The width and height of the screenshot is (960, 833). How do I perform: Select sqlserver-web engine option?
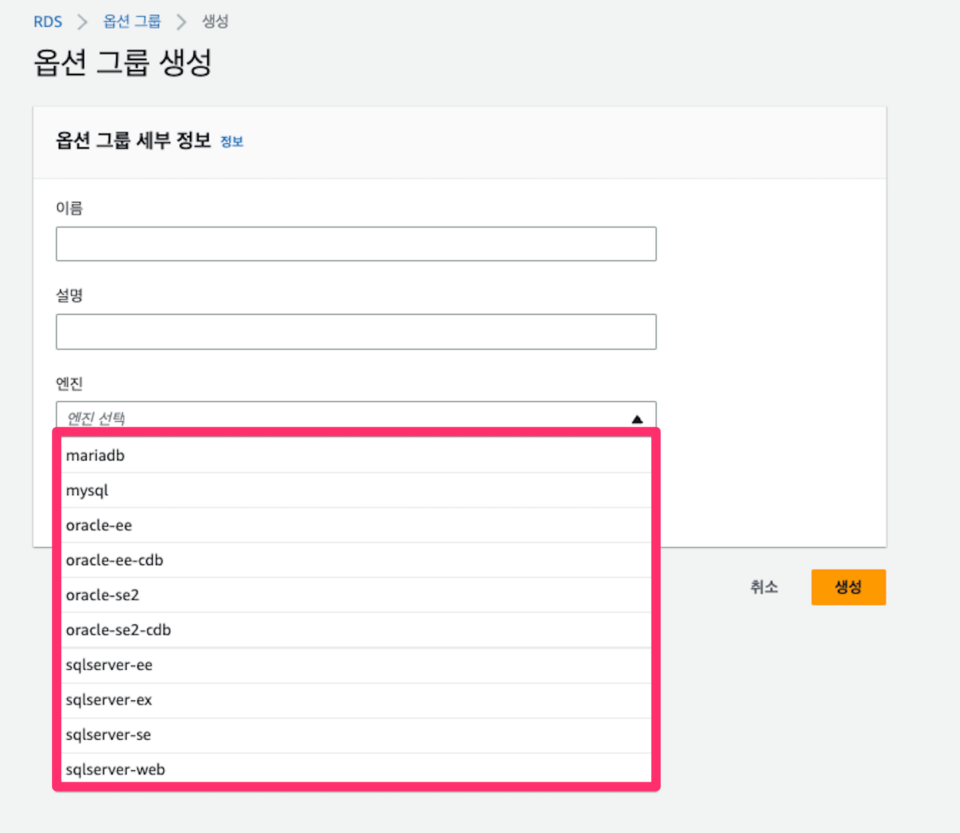pyautogui.click(x=356, y=769)
